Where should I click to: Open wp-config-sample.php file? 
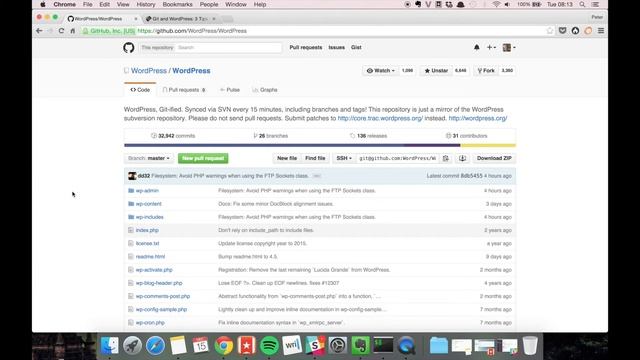(x=161, y=309)
